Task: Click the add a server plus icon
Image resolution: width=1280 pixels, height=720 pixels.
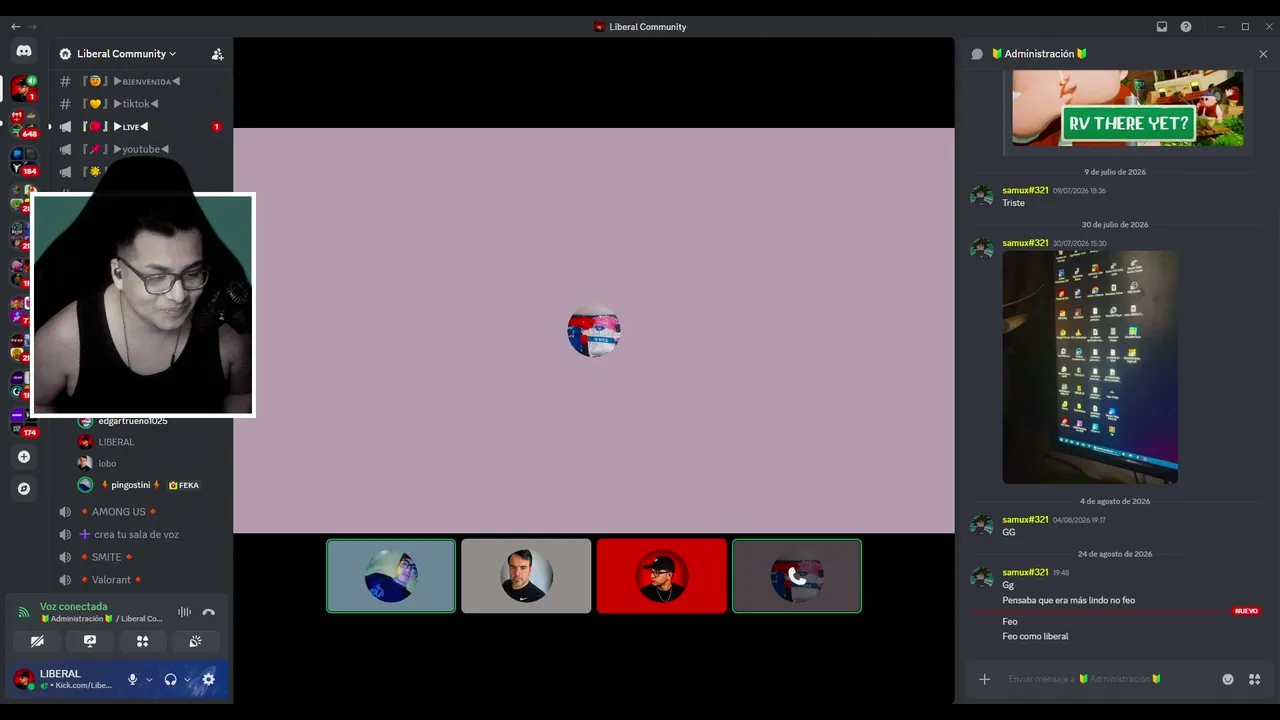Action: [24, 457]
